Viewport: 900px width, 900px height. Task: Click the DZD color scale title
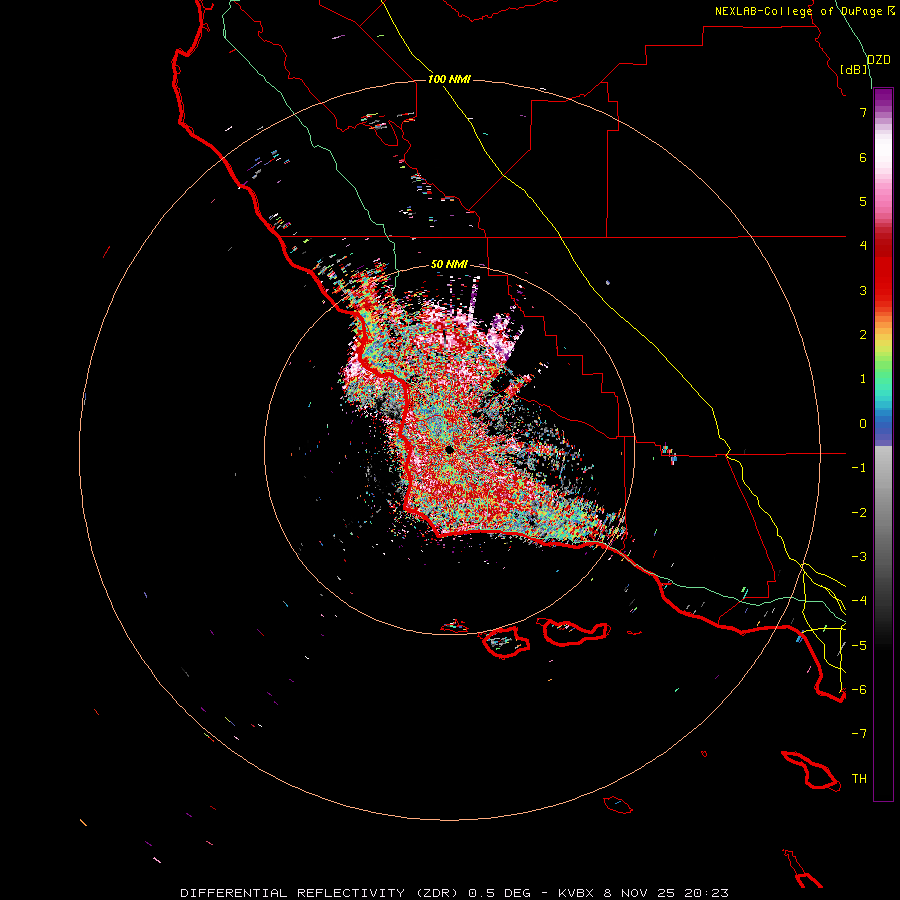[879, 60]
